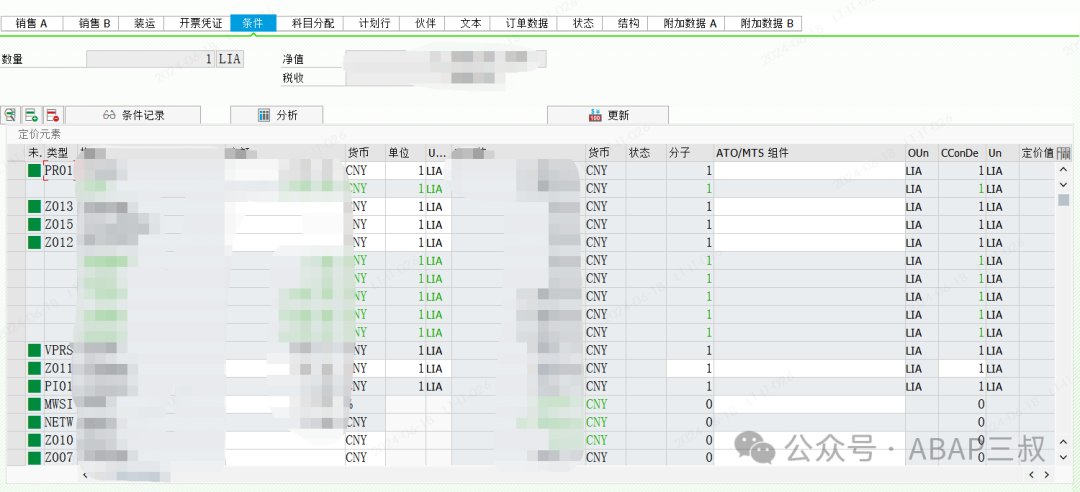Image resolution: width=1080 pixels, height=492 pixels.
Task: Click the ATO/MTS 组件 column header
Action: [809, 153]
